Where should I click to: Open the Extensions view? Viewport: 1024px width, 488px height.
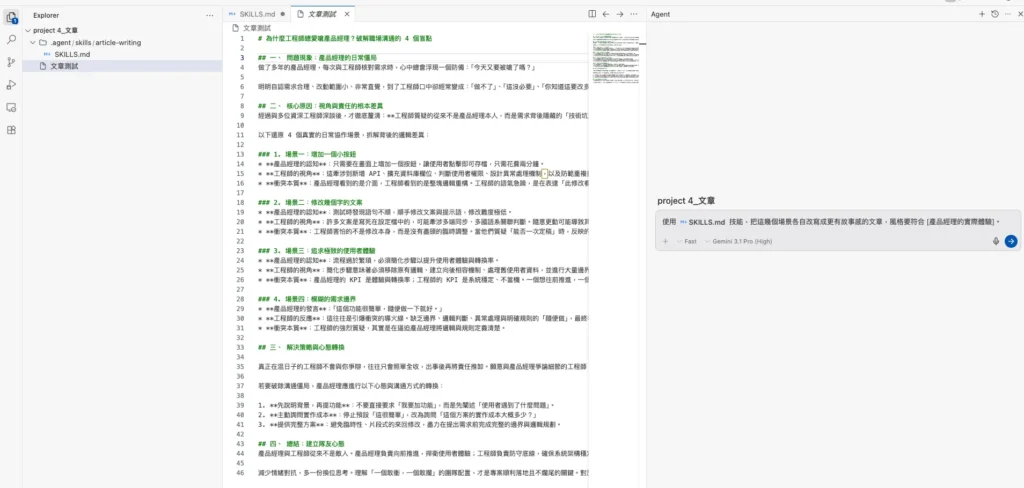(x=11, y=129)
